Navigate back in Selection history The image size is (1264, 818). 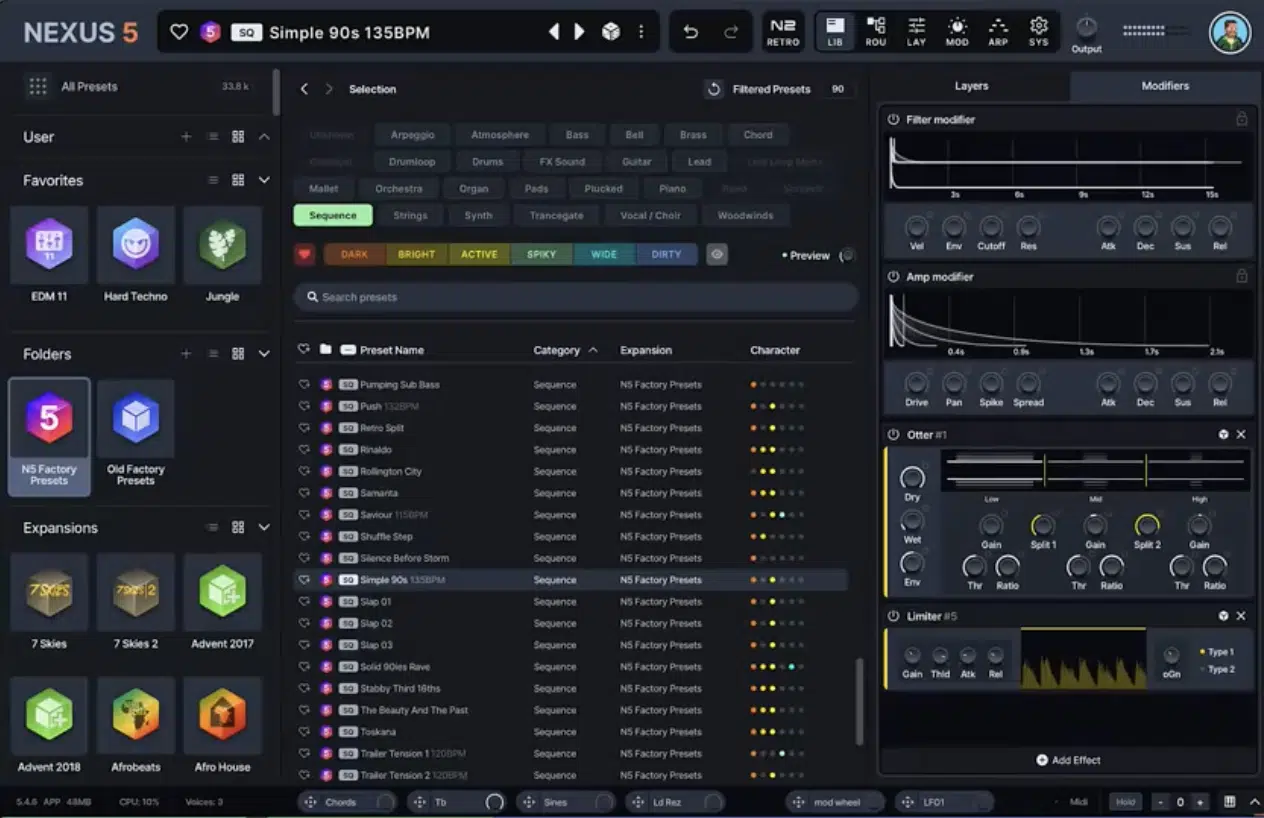coord(304,89)
